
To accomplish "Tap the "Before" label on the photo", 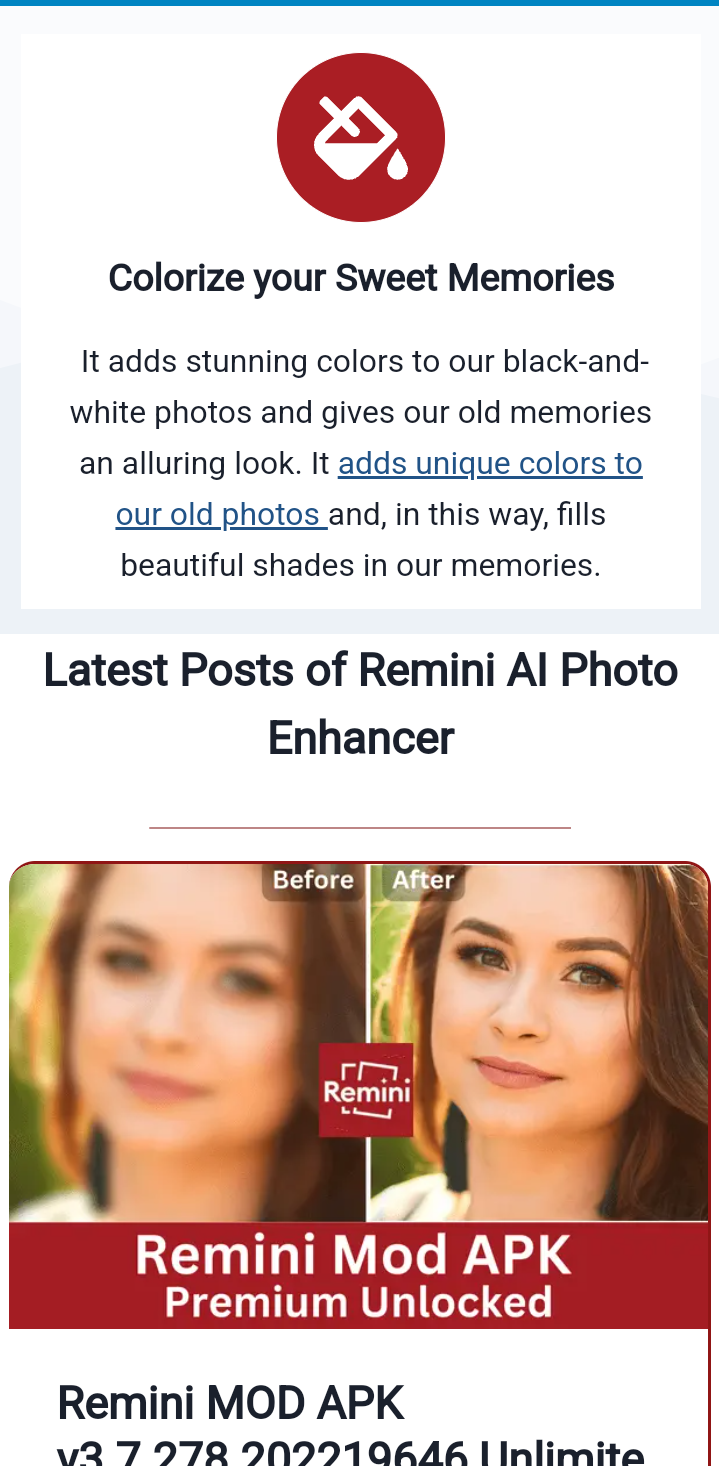I will [x=313, y=880].
